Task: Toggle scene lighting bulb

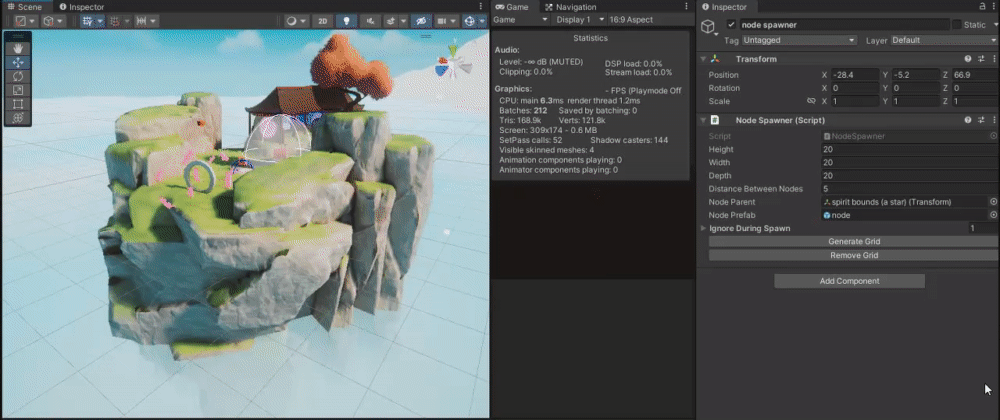Action: (x=346, y=21)
